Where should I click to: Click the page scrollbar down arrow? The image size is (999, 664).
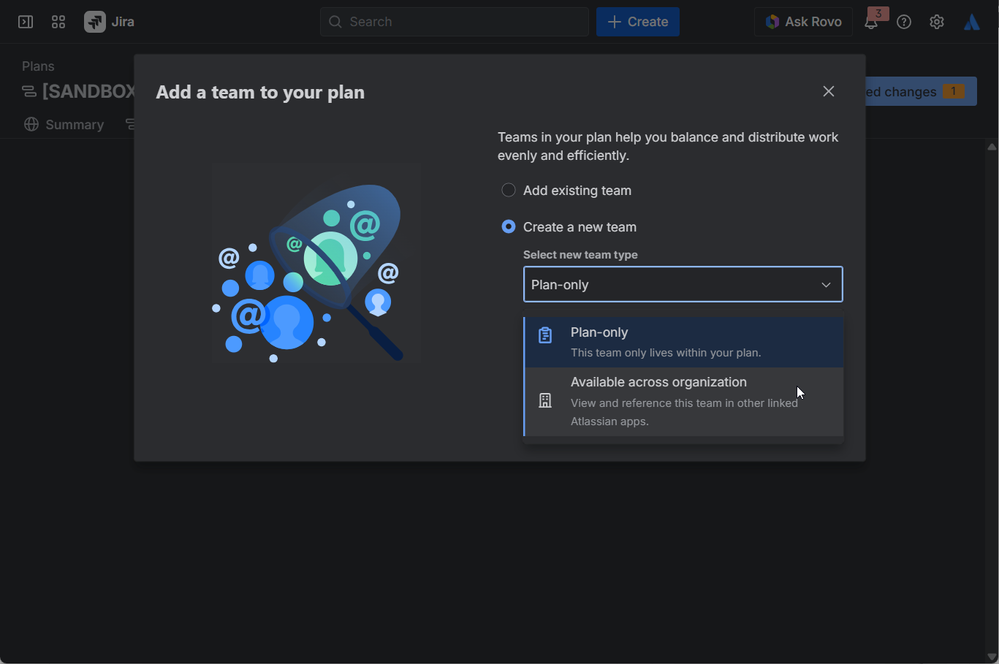(x=991, y=656)
